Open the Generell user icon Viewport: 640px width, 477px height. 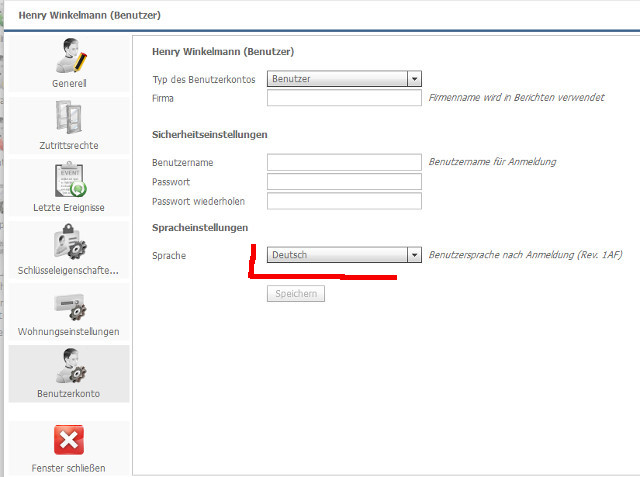pos(69,56)
